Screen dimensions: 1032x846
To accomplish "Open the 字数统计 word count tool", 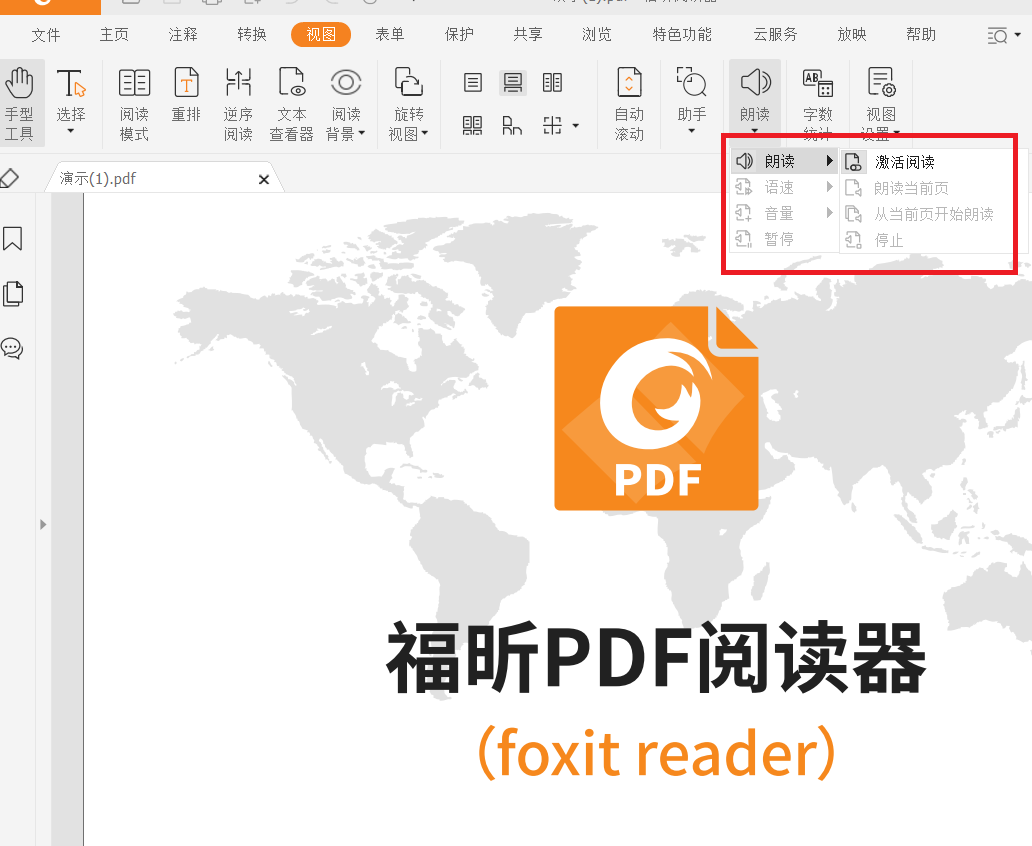I will (817, 100).
